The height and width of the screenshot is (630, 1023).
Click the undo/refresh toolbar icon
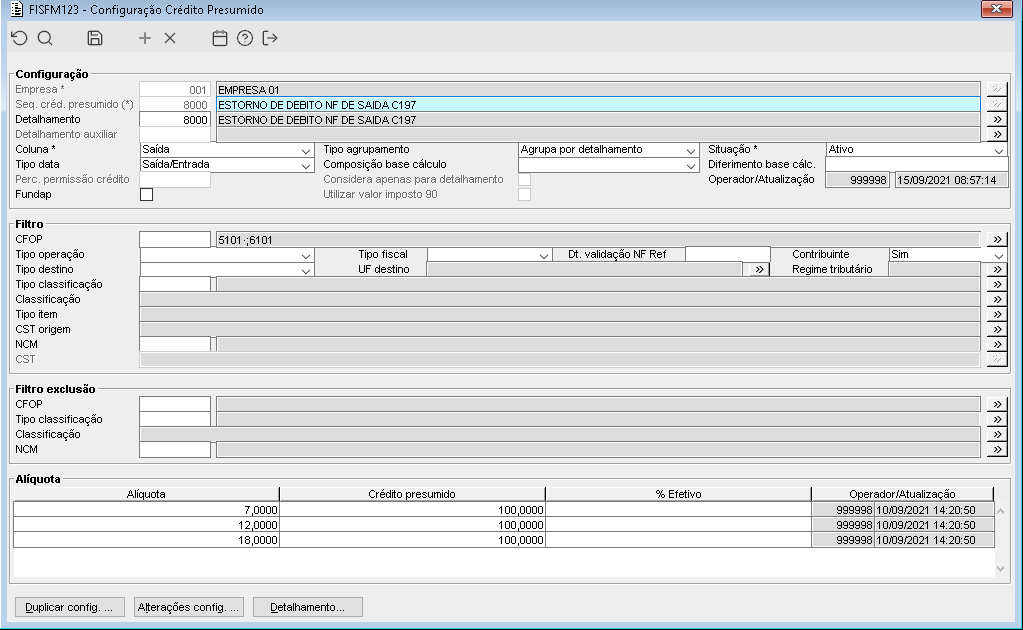[x=20, y=38]
